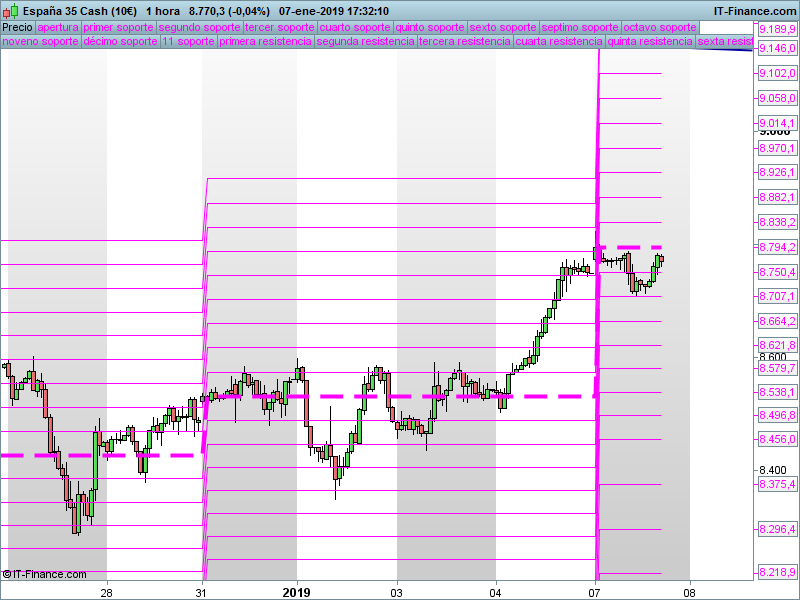
Task: Click the 8.538,1 price level tag
Action: 777,392
